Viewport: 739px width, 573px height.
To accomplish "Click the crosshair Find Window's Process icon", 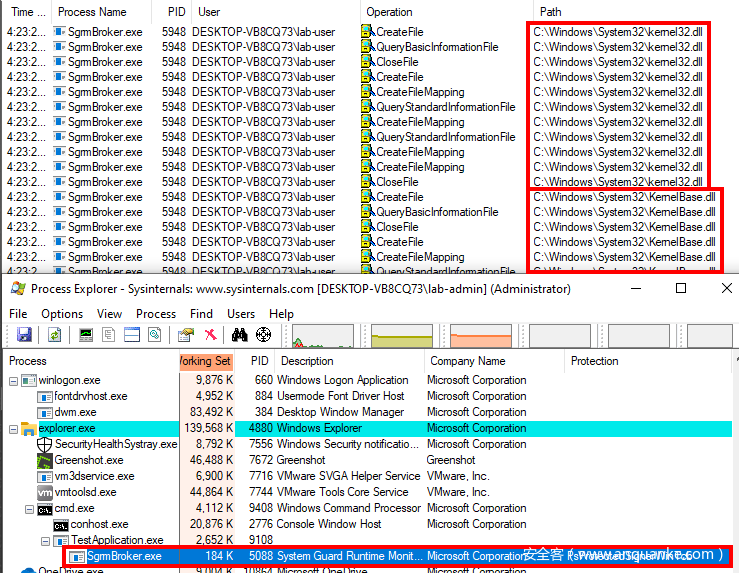I will coord(263,335).
